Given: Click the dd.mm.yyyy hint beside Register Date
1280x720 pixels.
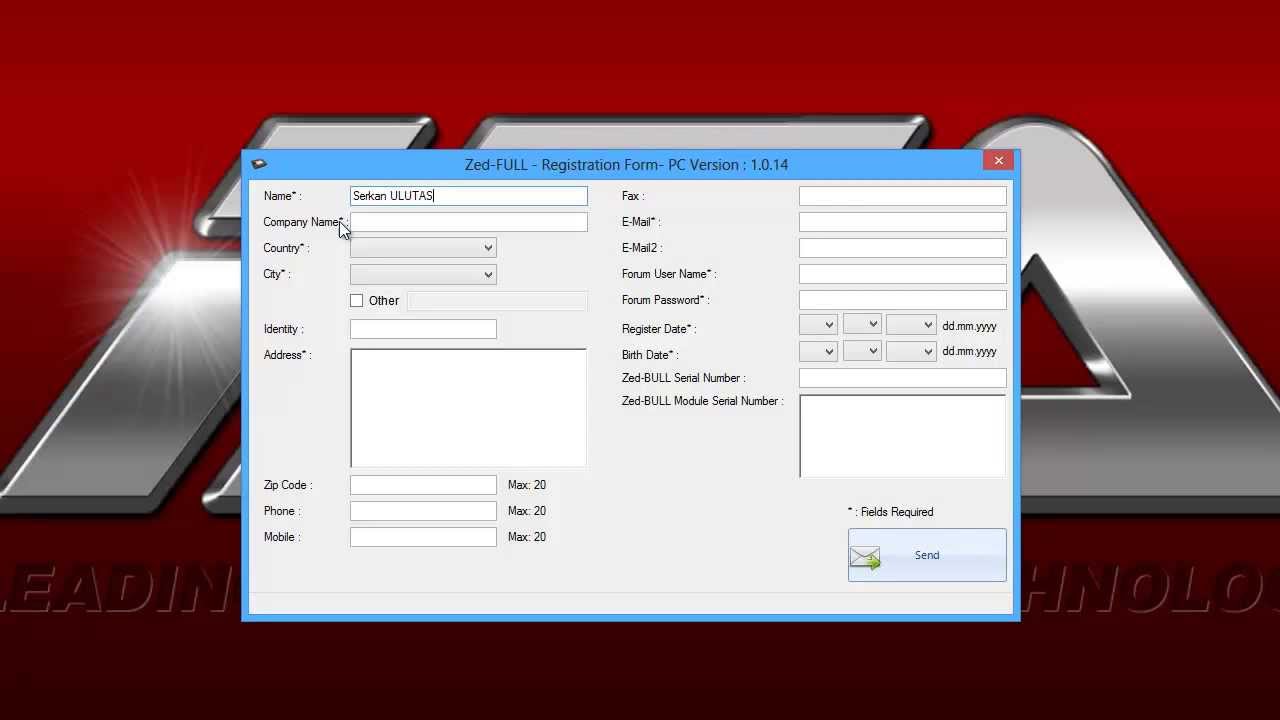Looking at the screenshot, I should point(969,326).
